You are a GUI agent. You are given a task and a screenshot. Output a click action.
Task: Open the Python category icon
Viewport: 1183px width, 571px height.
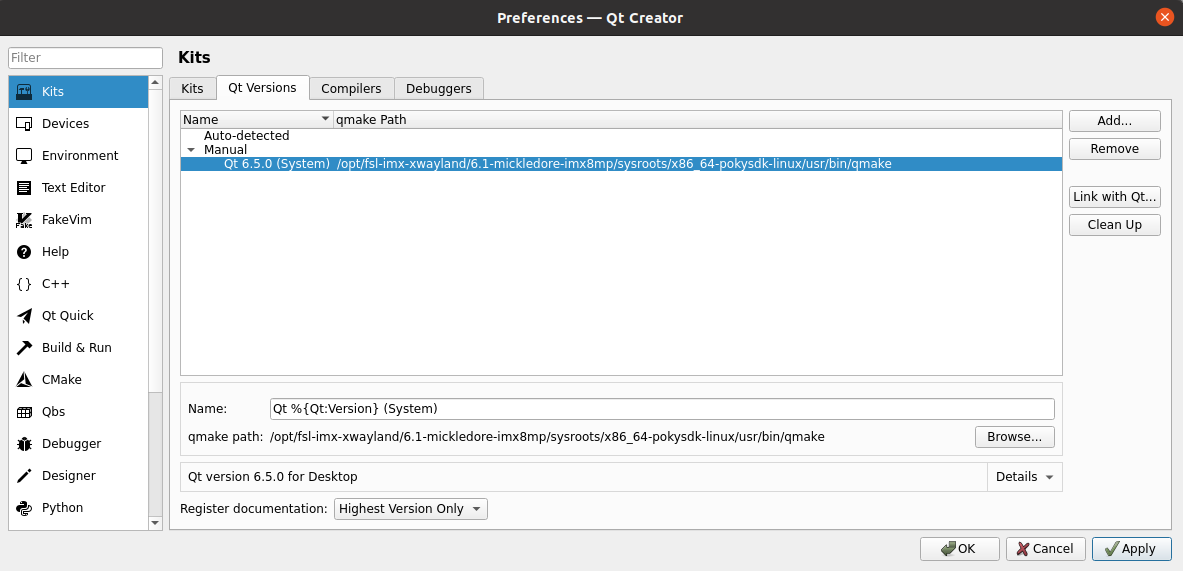tap(24, 508)
